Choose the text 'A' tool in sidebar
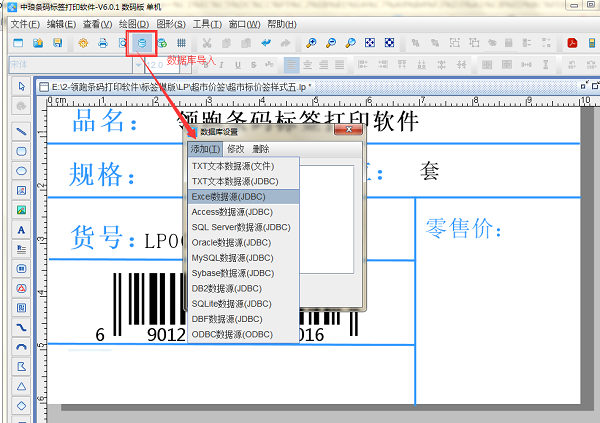Image resolution: width=600 pixels, height=423 pixels. (x=21, y=230)
